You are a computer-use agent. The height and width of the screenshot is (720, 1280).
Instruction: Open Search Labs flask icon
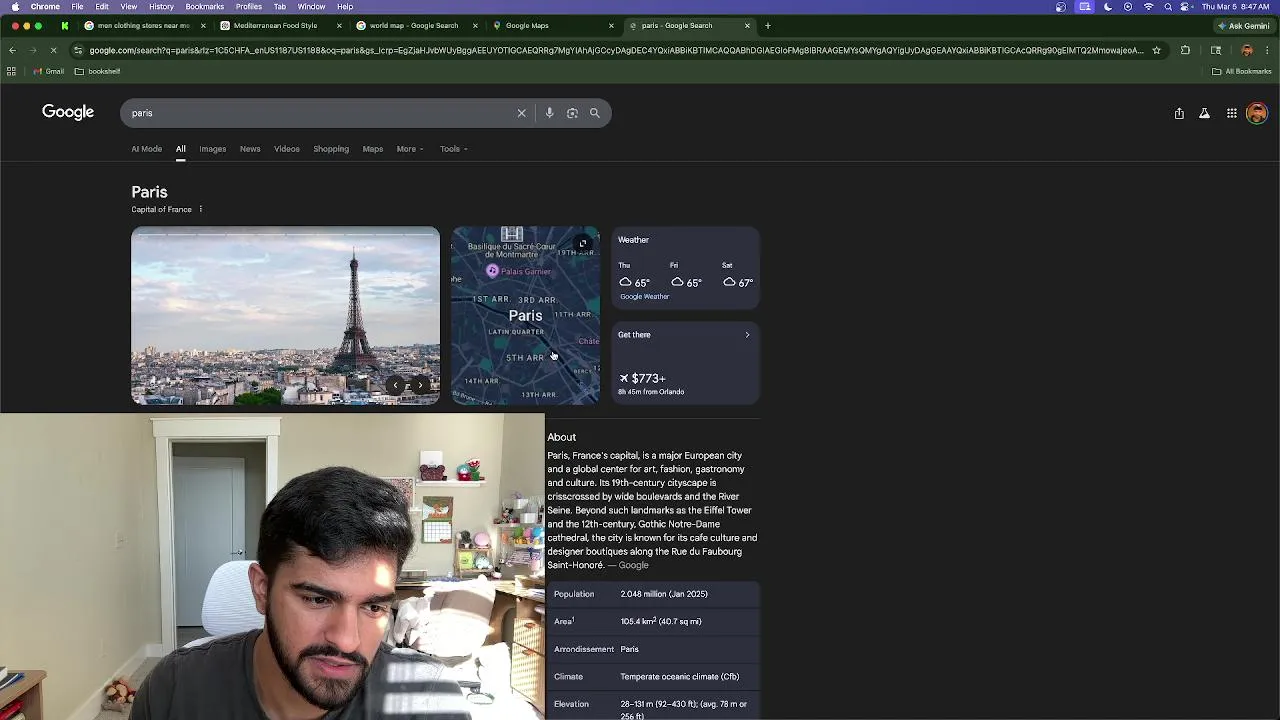pyautogui.click(x=1204, y=113)
